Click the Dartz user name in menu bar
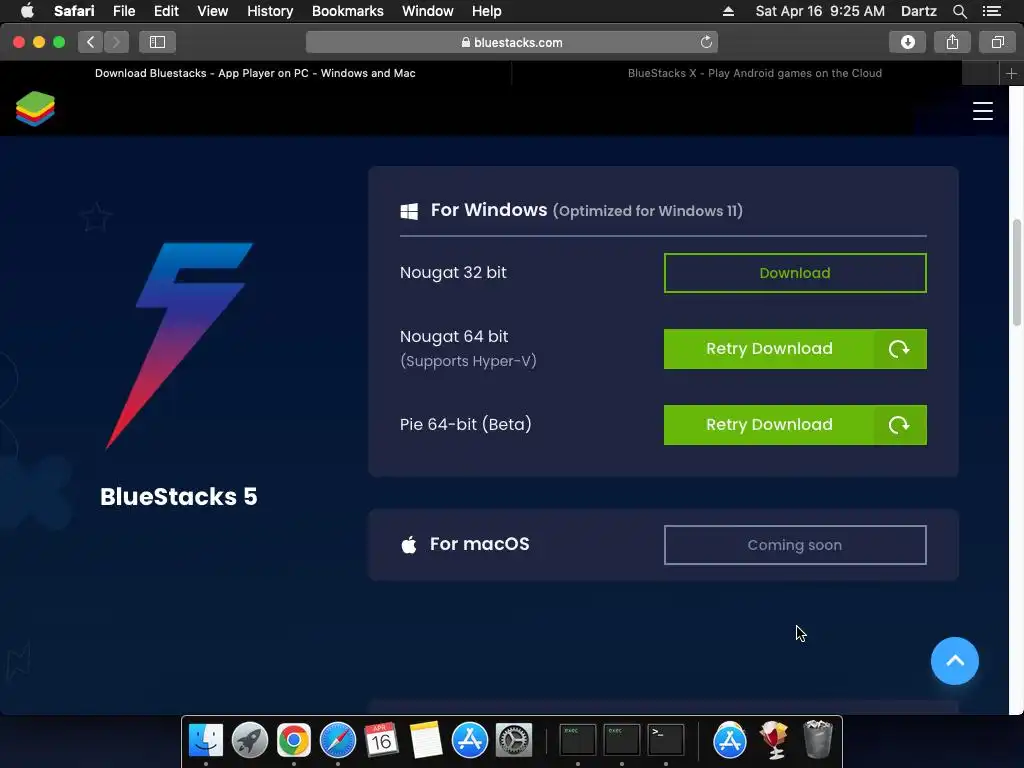Screen dimensions: 1024x768 (x=918, y=11)
